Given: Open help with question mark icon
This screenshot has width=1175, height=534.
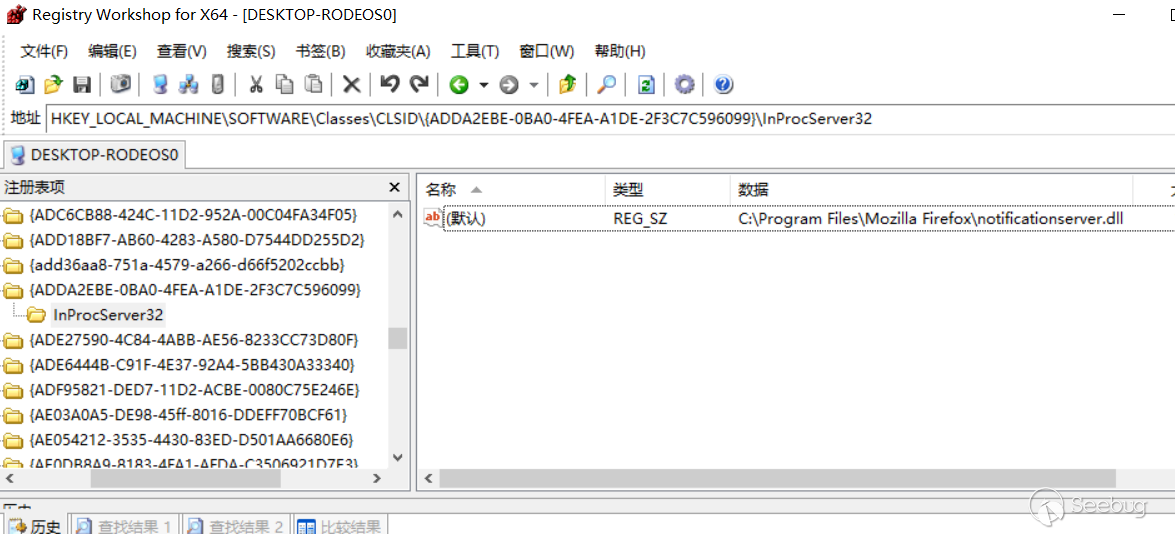Looking at the screenshot, I should (723, 85).
